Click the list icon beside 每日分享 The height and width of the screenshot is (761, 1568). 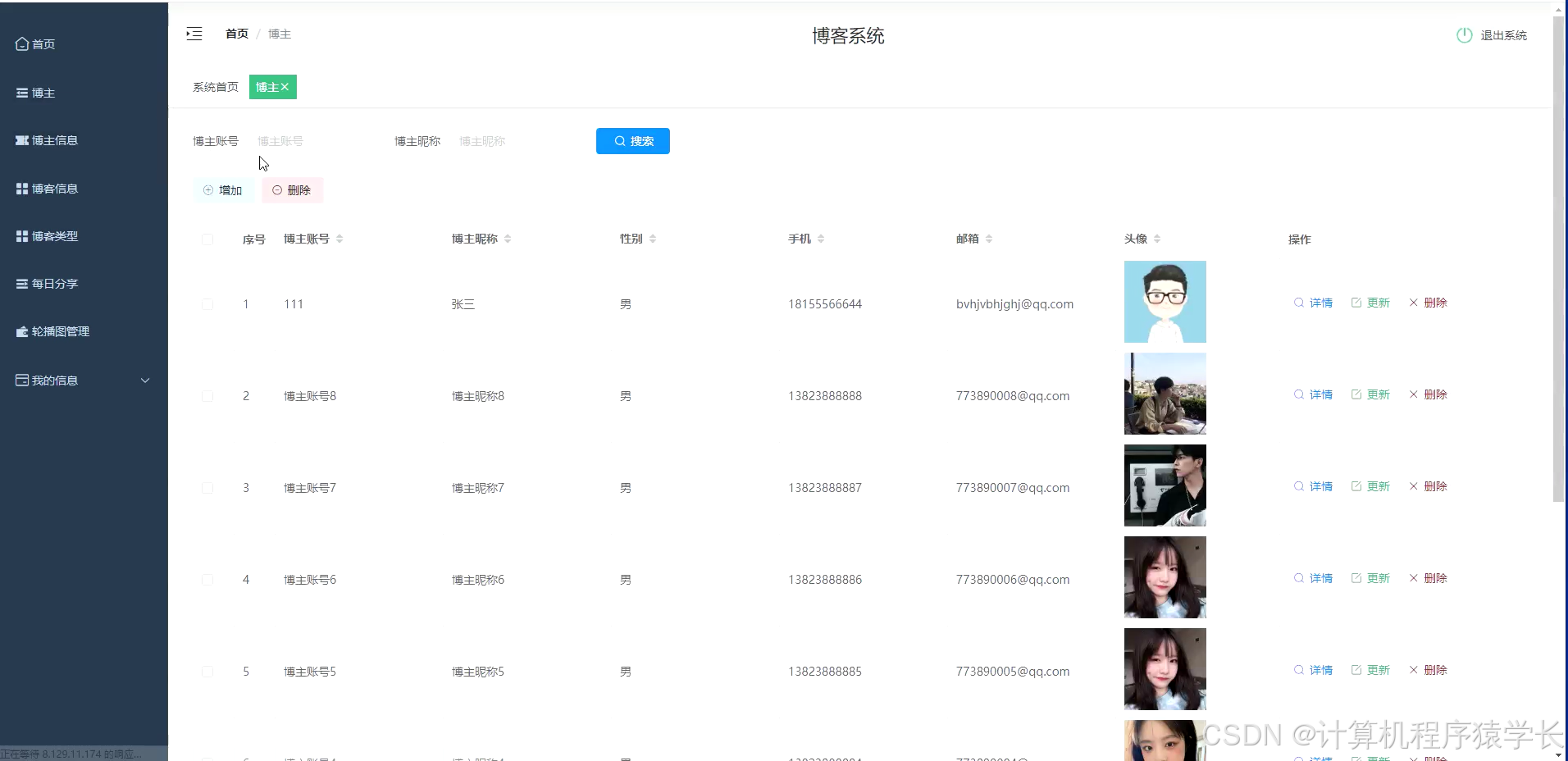click(22, 284)
